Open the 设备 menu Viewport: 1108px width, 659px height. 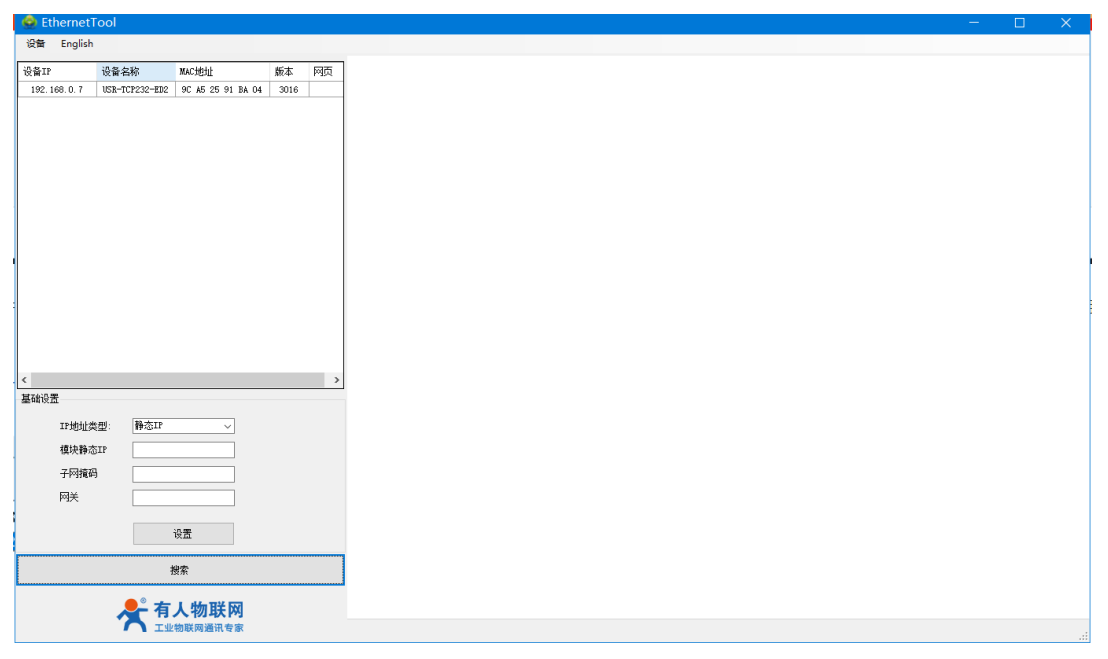click(36, 44)
